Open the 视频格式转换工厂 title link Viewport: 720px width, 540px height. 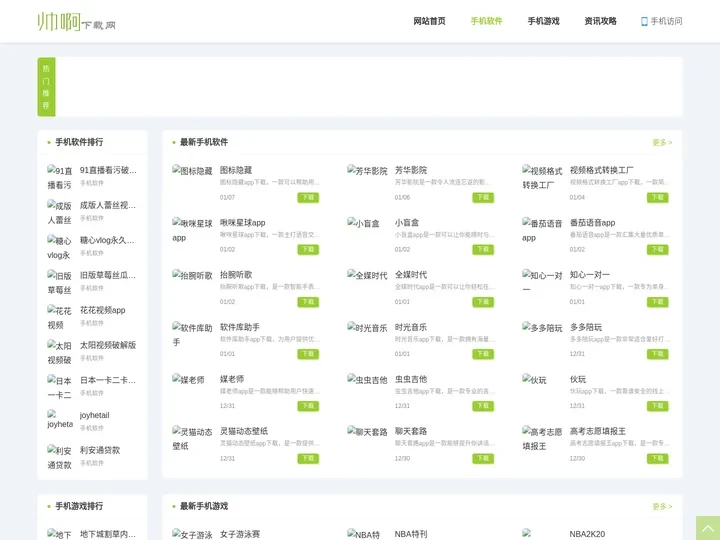[602, 170]
